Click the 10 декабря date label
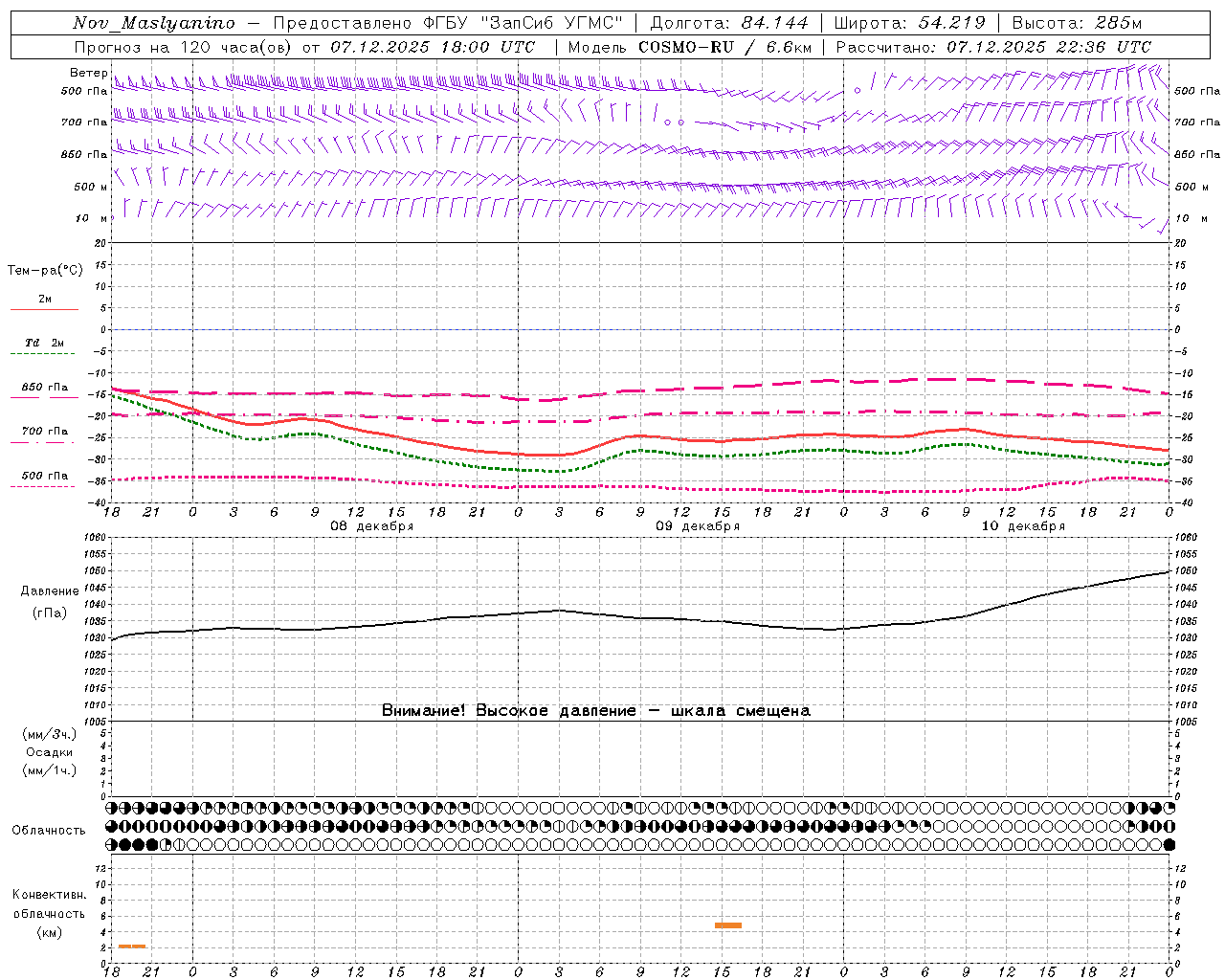1225x980 pixels. tap(1023, 526)
